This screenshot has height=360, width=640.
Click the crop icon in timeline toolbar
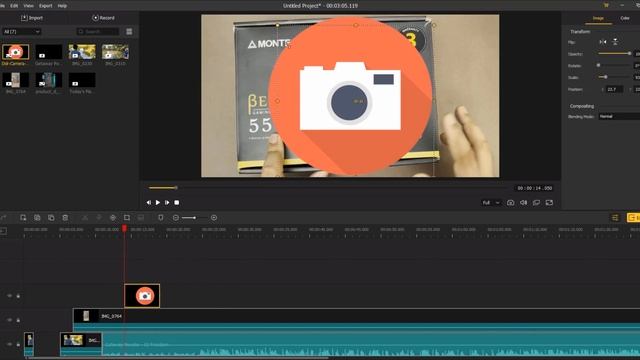(127, 218)
